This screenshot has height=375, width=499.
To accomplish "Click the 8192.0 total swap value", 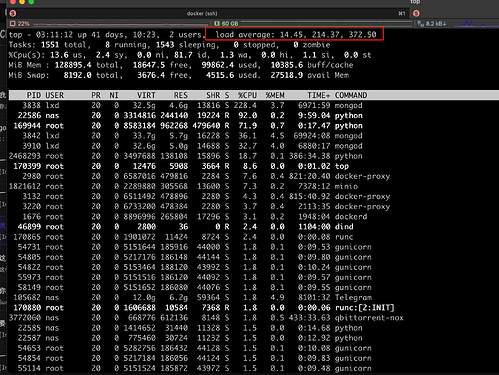I will click(x=77, y=75).
